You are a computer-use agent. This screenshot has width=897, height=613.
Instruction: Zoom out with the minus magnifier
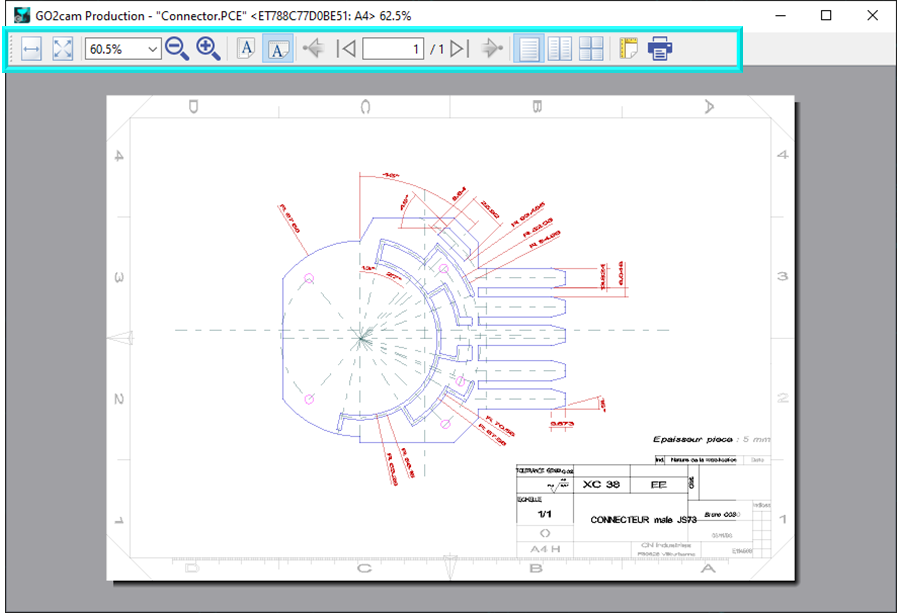click(177, 49)
